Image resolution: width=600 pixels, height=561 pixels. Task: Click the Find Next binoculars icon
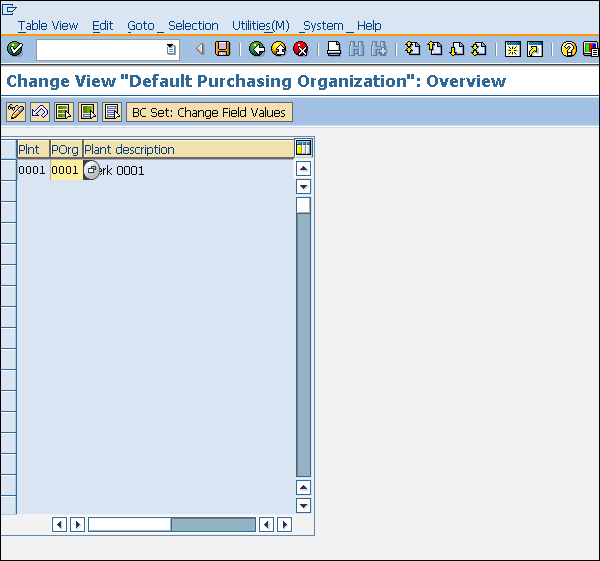(379, 49)
